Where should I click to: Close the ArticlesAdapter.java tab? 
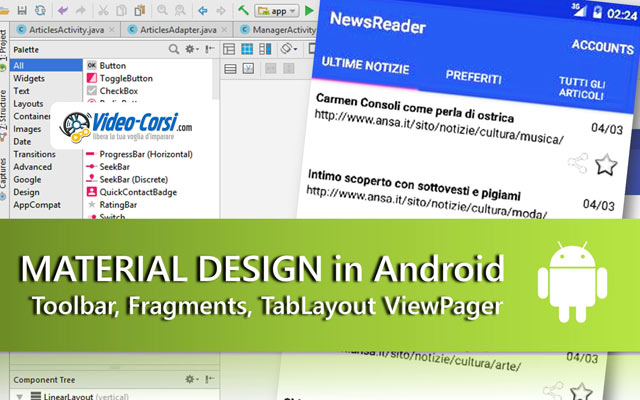click(224, 30)
